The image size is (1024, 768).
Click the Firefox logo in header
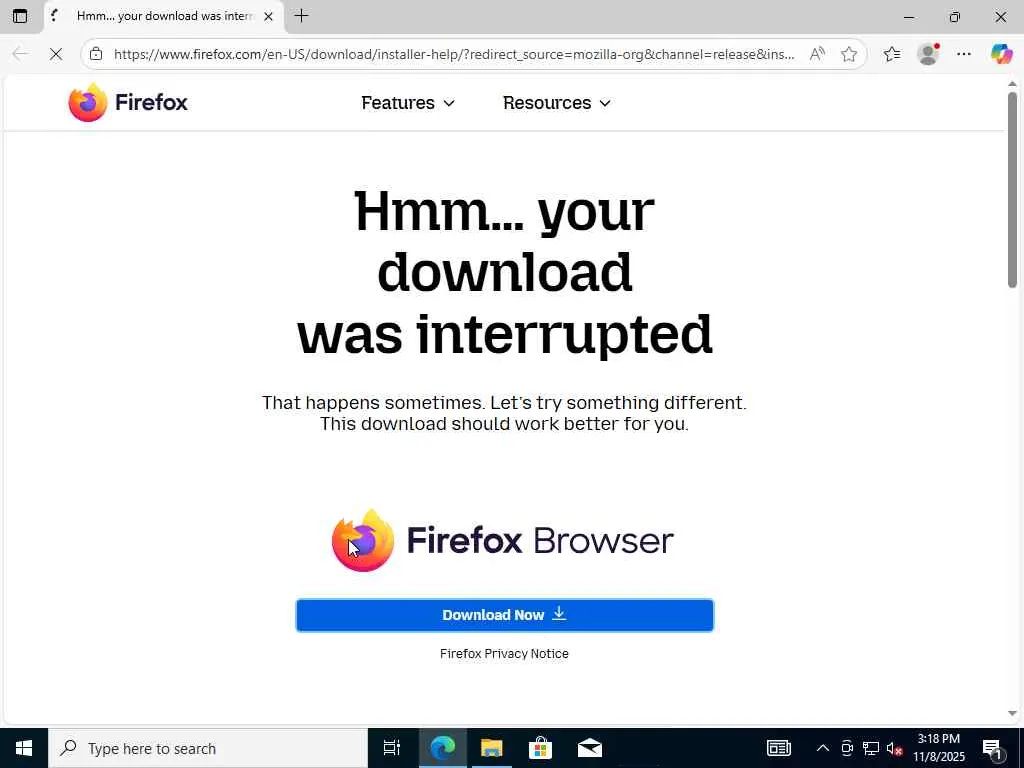tap(128, 103)
